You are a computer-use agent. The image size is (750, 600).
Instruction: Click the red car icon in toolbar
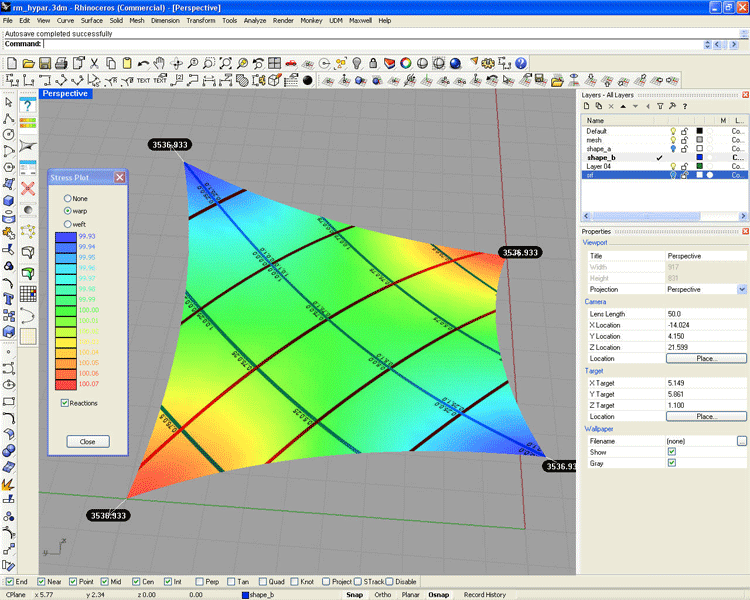(x=290, y=63)
